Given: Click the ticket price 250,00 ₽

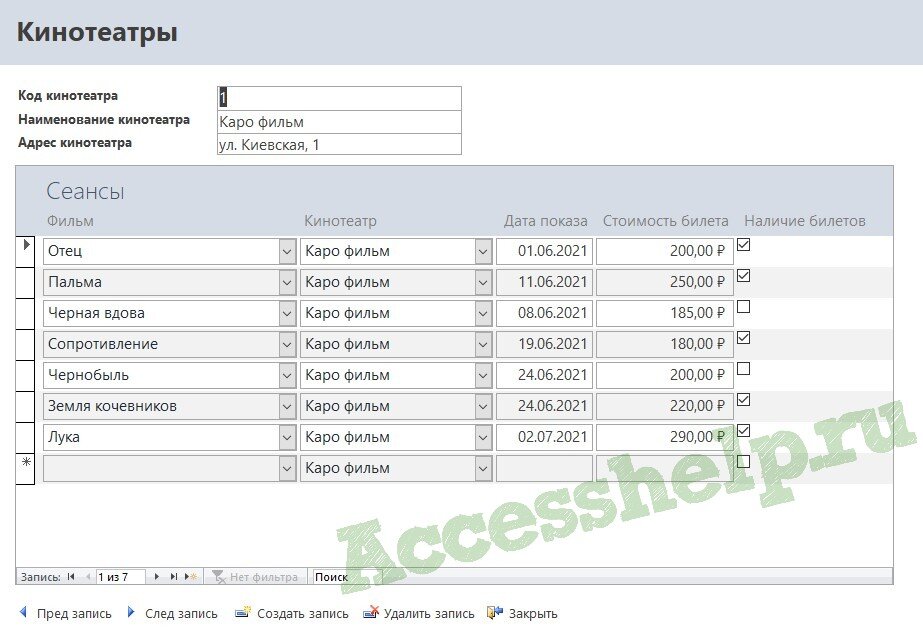Looking at the screenshot, I should point(665,282).
